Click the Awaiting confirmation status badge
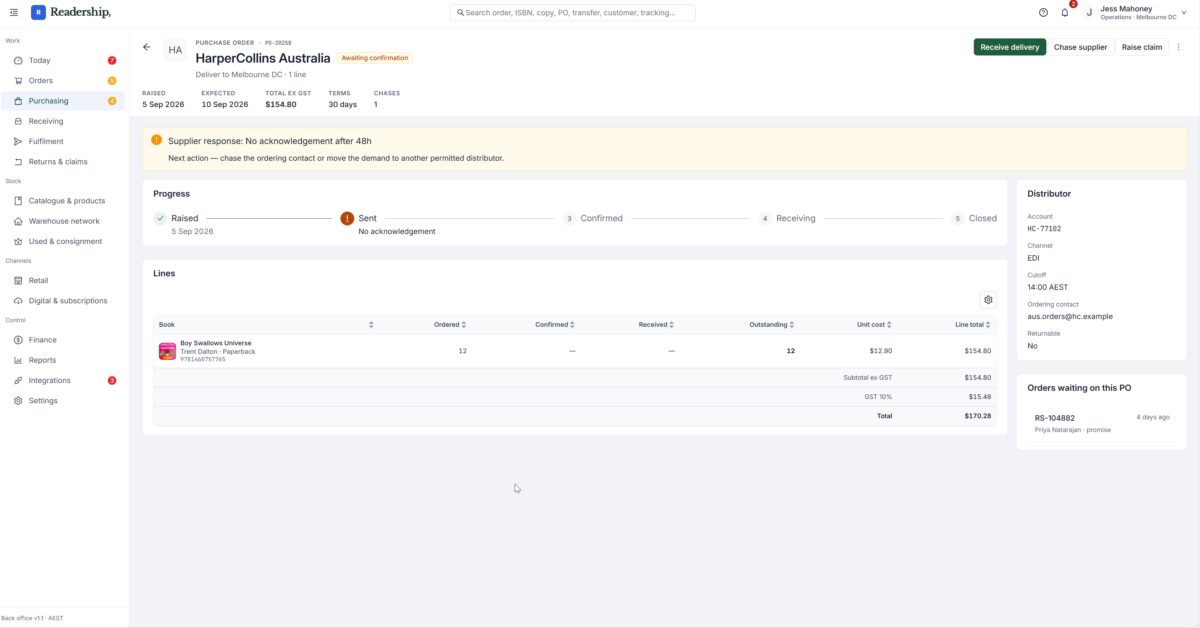Viewport: 1200px width, 628px height. (375, 58)
